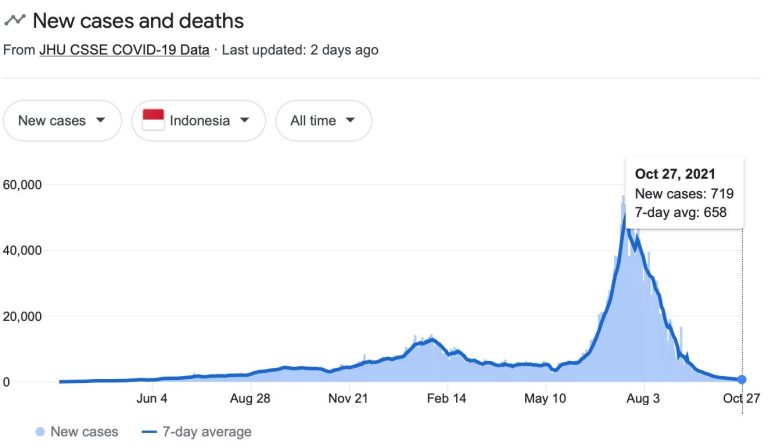Click the Nov 21 axis date label
The width and height of the screenshot is (768, 448).
coord(349,399)
